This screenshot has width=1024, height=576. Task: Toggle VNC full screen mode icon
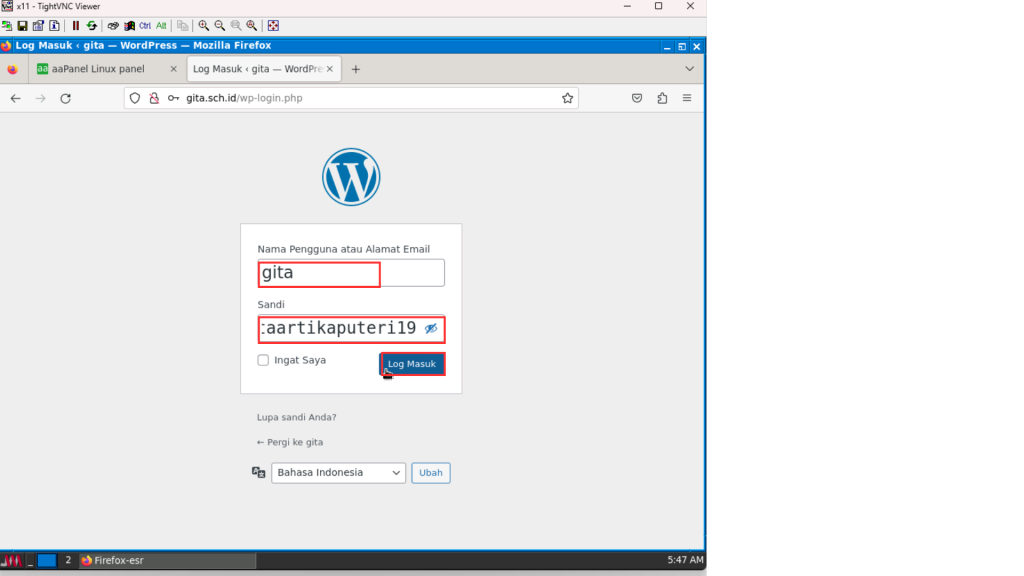(274, 26)
